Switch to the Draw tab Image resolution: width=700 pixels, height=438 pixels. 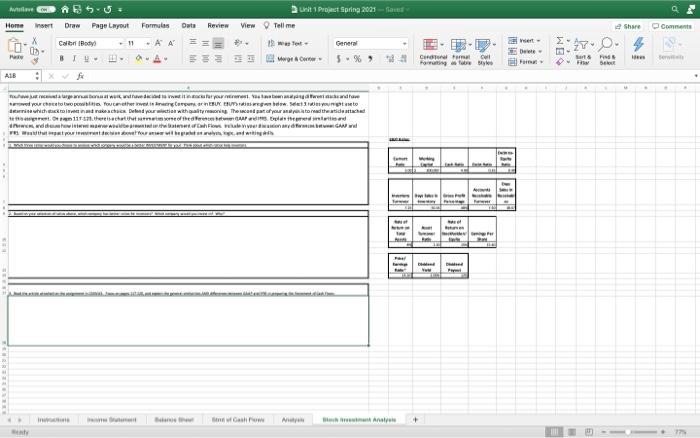[x=72, y=25]
